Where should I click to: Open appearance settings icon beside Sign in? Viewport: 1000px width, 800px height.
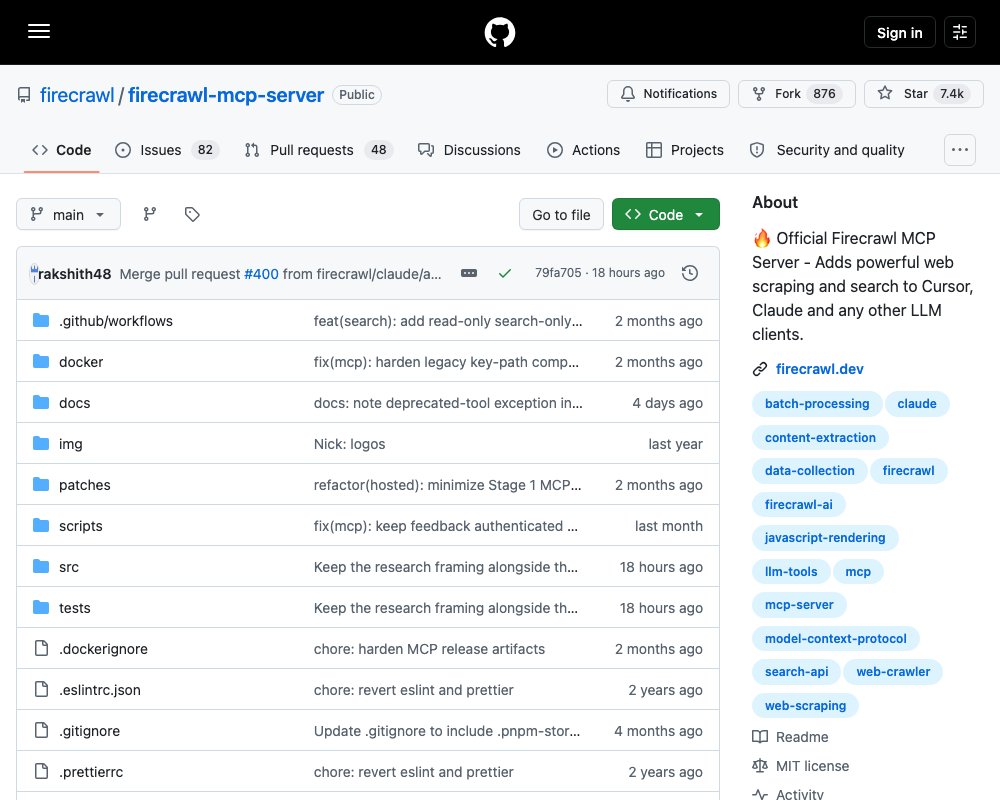(959, 32)
